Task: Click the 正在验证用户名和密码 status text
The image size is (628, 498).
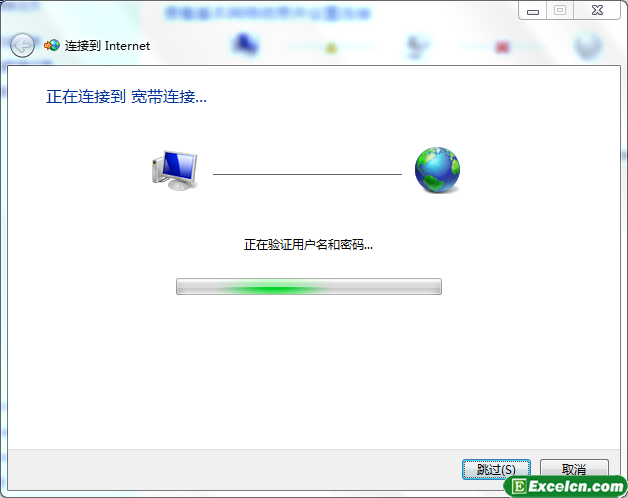Action: 308,244
